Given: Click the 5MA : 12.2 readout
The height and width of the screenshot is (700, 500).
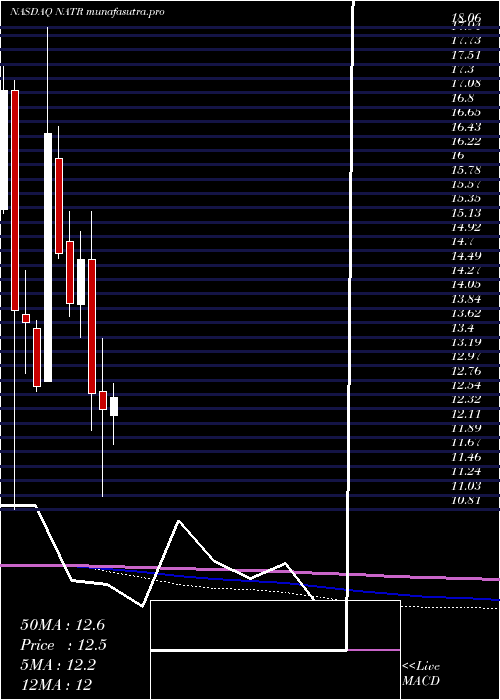Looking at the screenshot, I should [x=58, y=665].
